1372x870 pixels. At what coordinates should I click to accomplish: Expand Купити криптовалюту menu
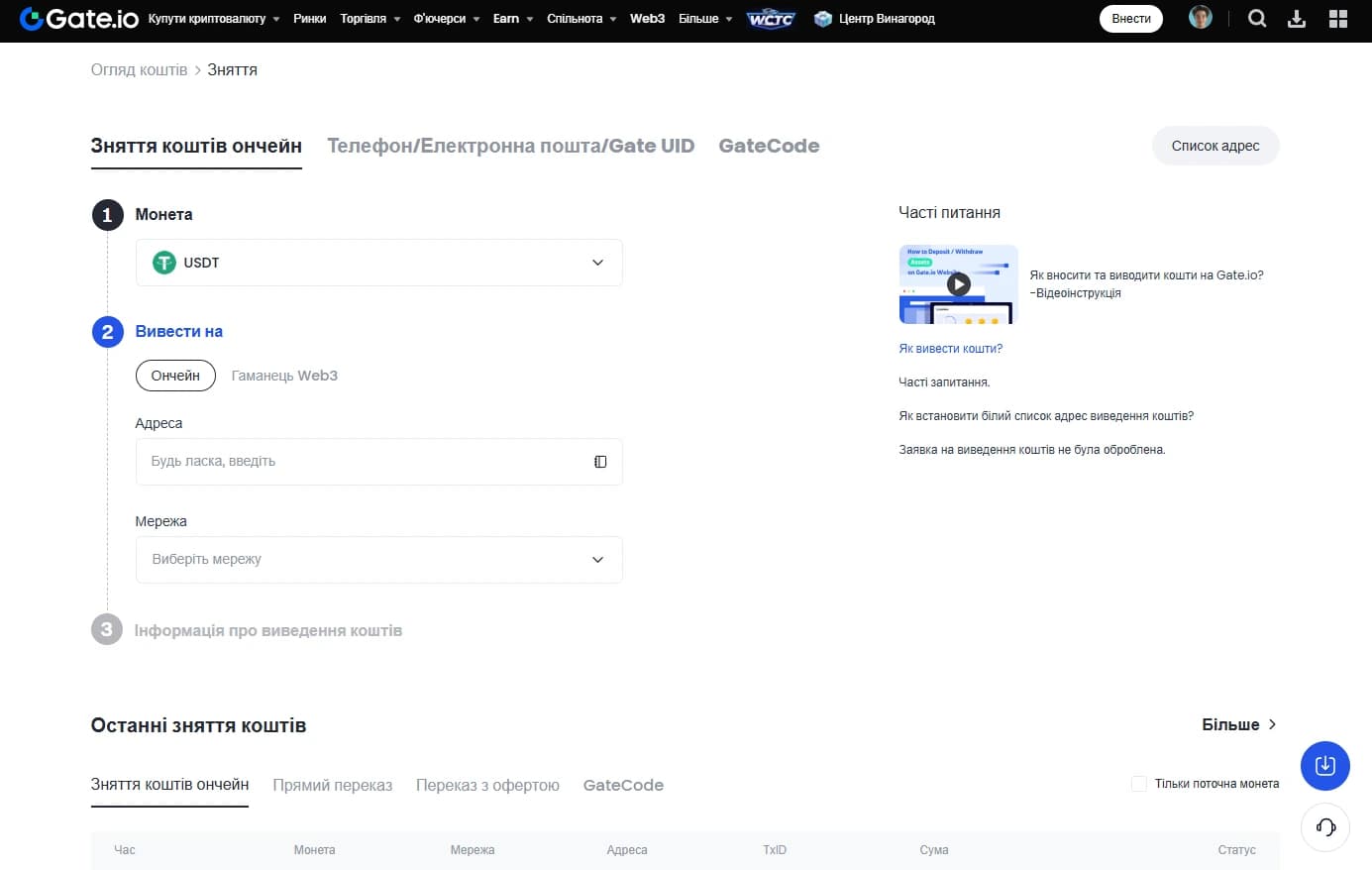(214, 19)
